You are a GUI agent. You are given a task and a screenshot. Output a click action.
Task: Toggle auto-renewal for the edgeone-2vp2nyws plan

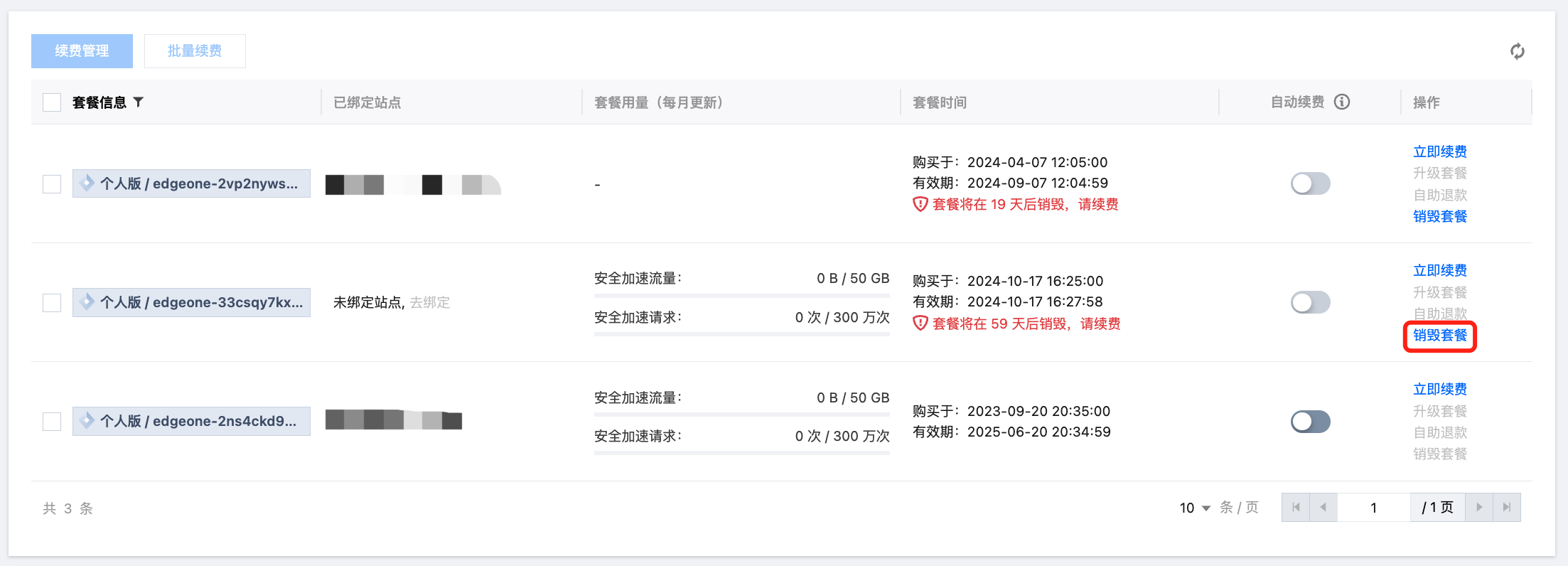[x=1310, y=183]
